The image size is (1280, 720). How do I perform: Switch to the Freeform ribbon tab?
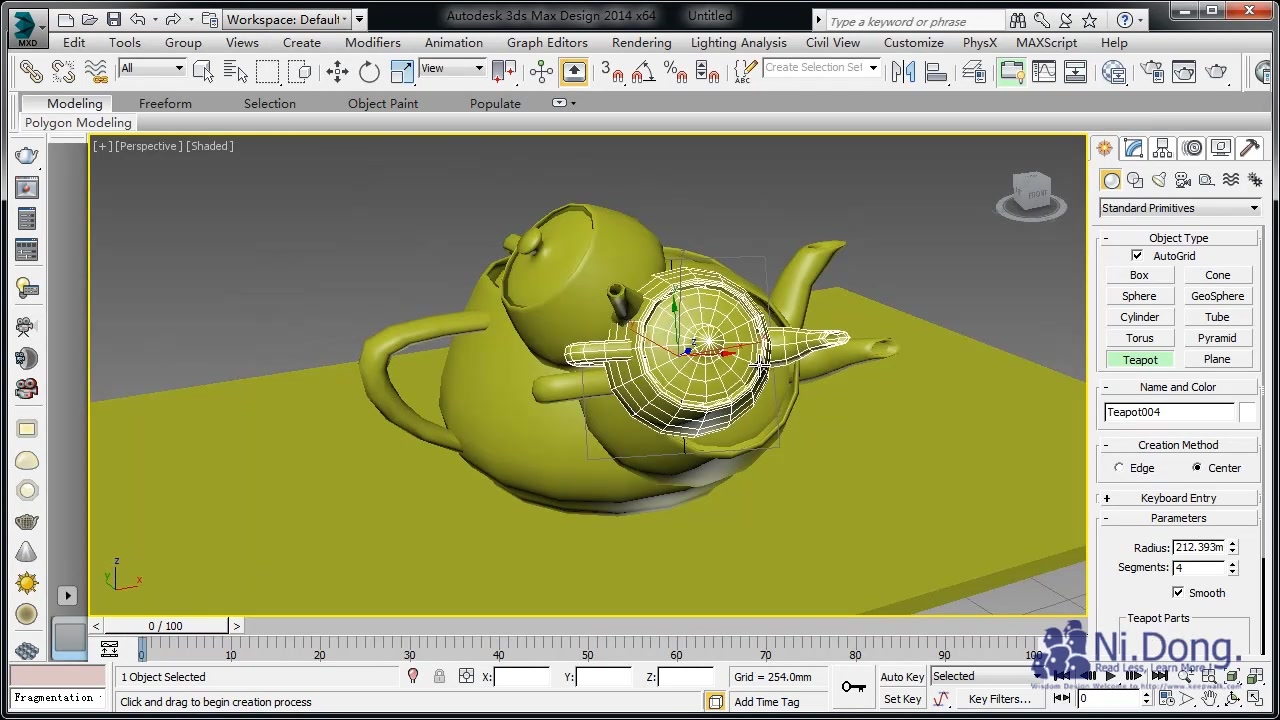coord(165,104)
